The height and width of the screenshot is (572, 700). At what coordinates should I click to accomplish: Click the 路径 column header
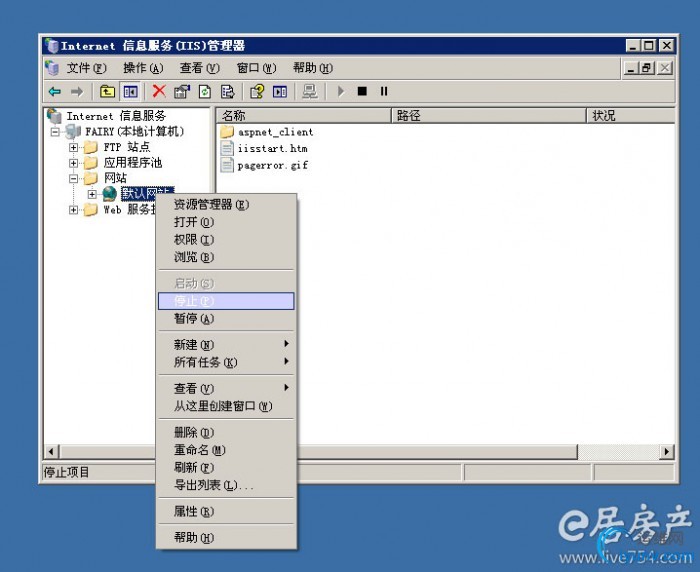(x=489, y=116)
